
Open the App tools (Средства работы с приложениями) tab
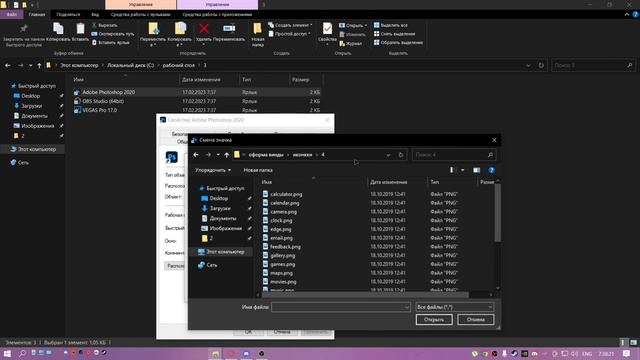pos(217,14)
